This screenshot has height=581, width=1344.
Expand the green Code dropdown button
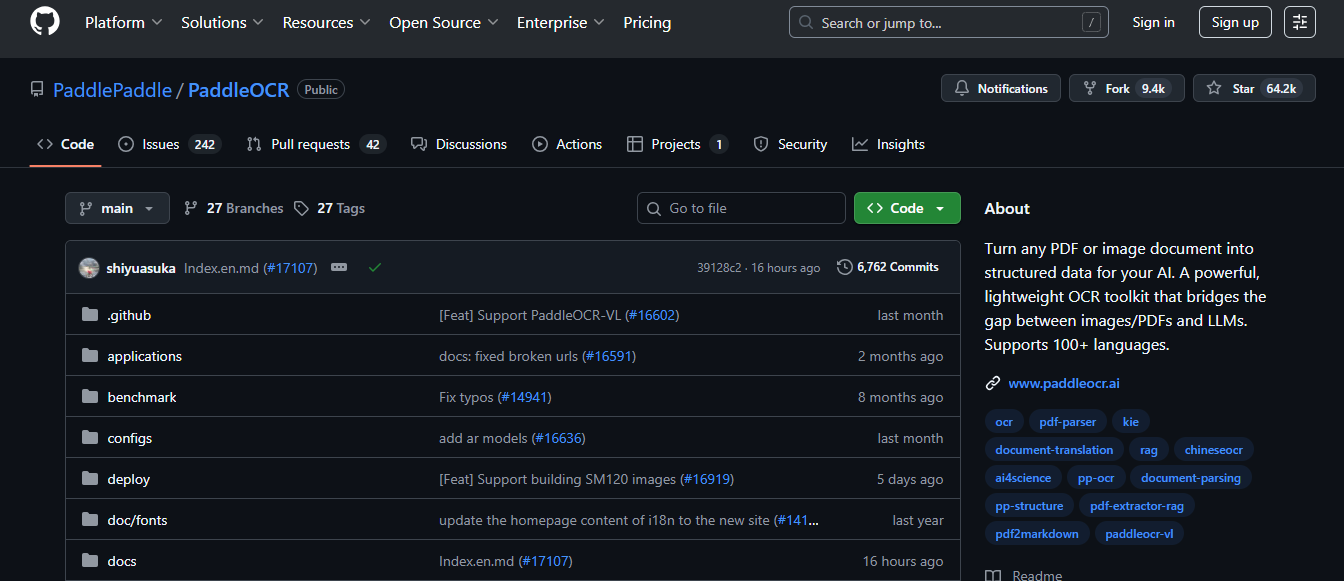(x=906, y=208)
